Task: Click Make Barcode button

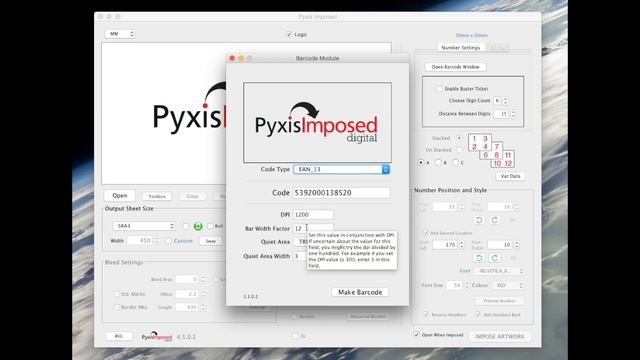Action: (x=360, y=292)
